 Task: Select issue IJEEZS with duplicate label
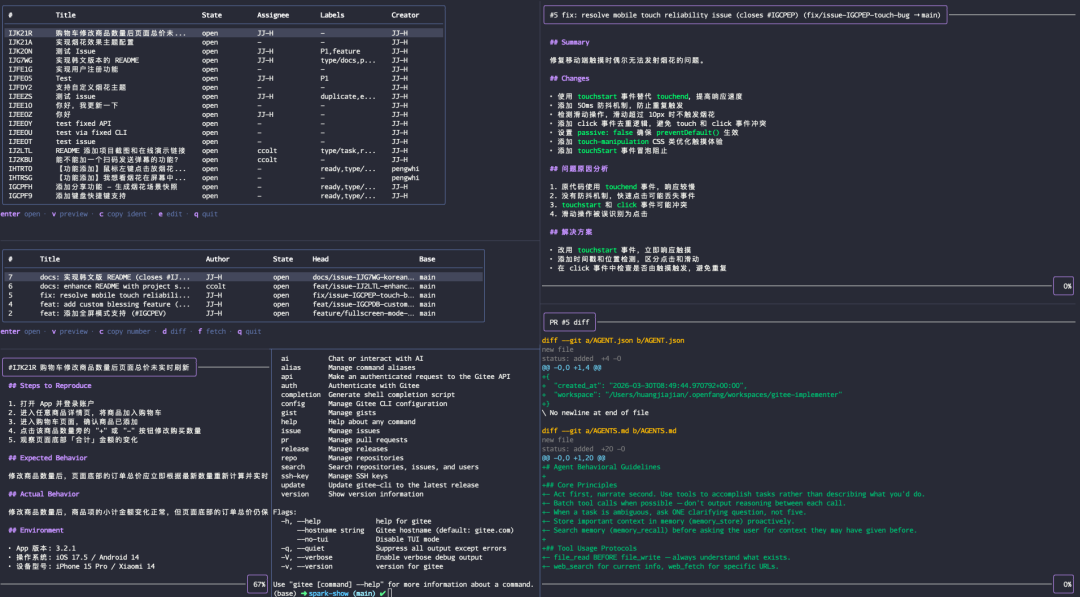tap(224, 96)
